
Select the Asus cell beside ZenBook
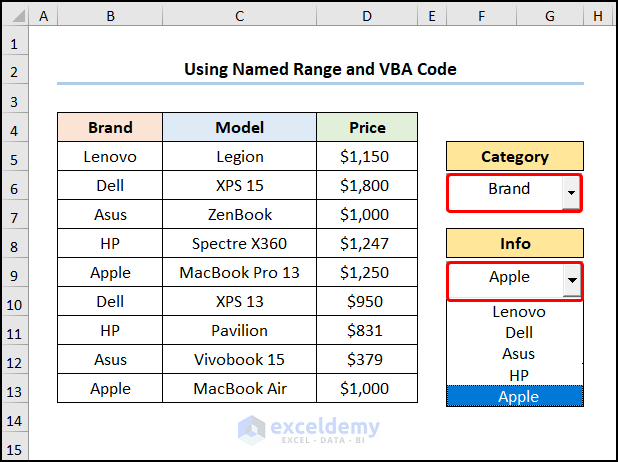[110, 214]
